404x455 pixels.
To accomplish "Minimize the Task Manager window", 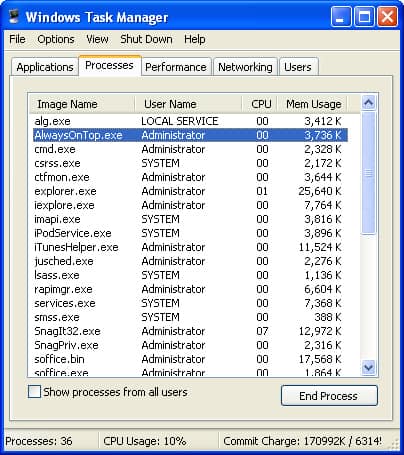I will coord(341,17).
